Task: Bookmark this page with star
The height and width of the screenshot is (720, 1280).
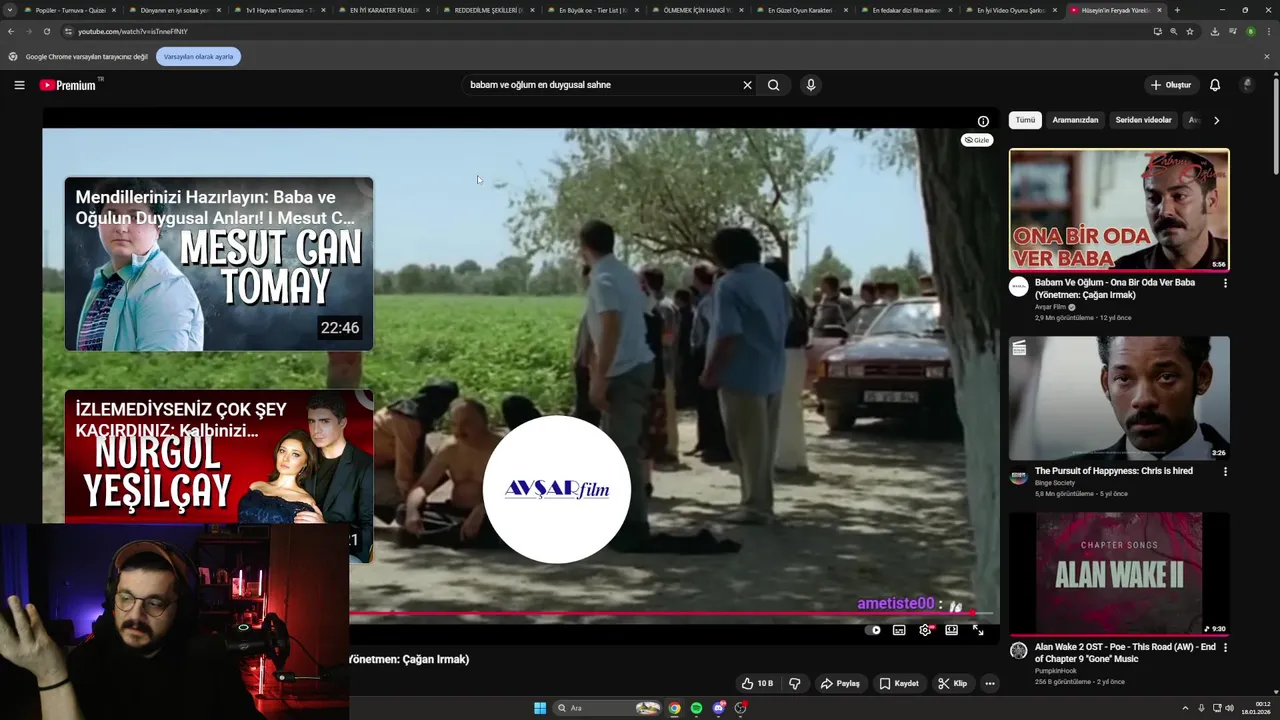Action: [1190, 31]
